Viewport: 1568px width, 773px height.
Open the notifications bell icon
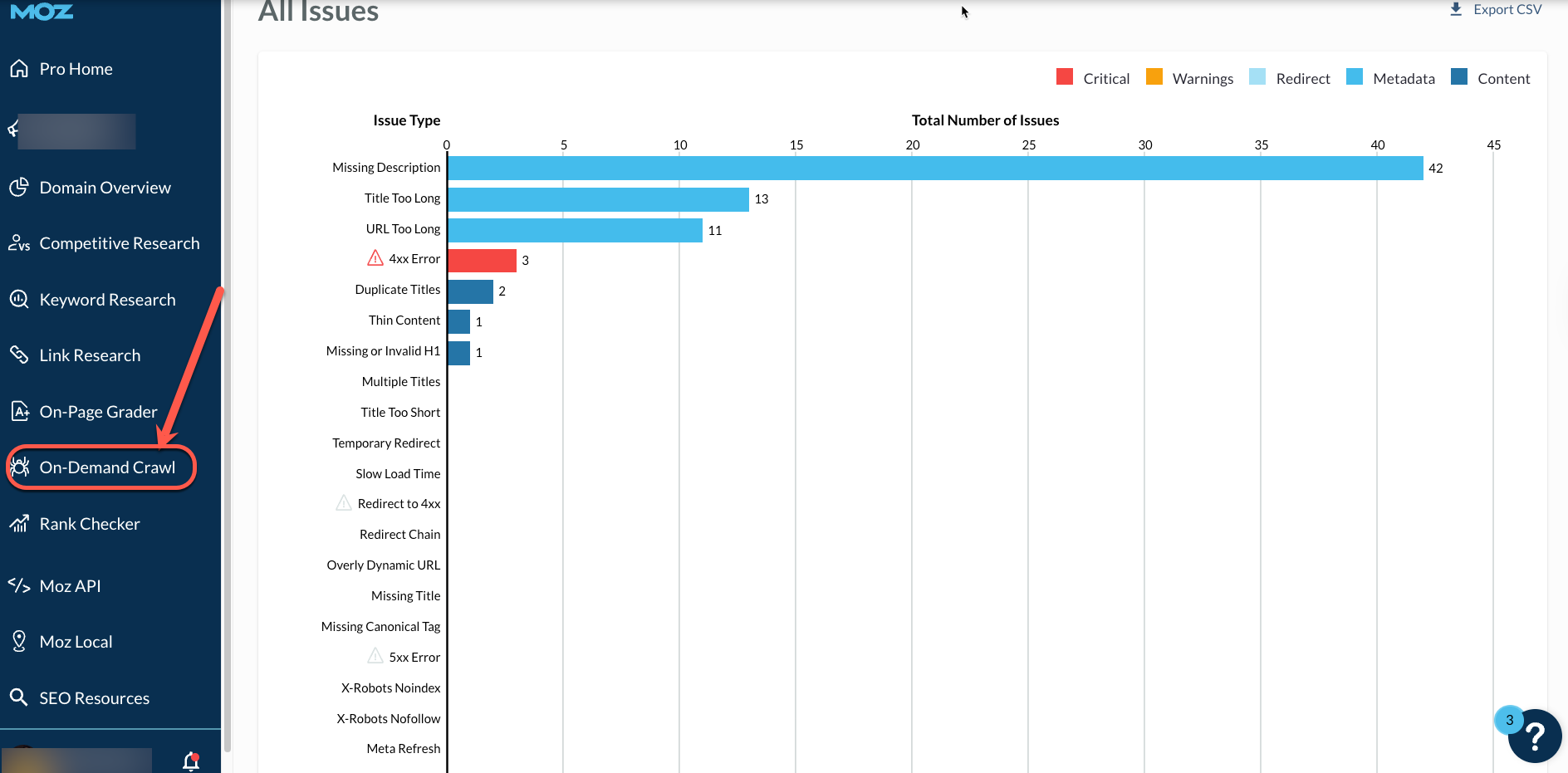coord(191,761)
